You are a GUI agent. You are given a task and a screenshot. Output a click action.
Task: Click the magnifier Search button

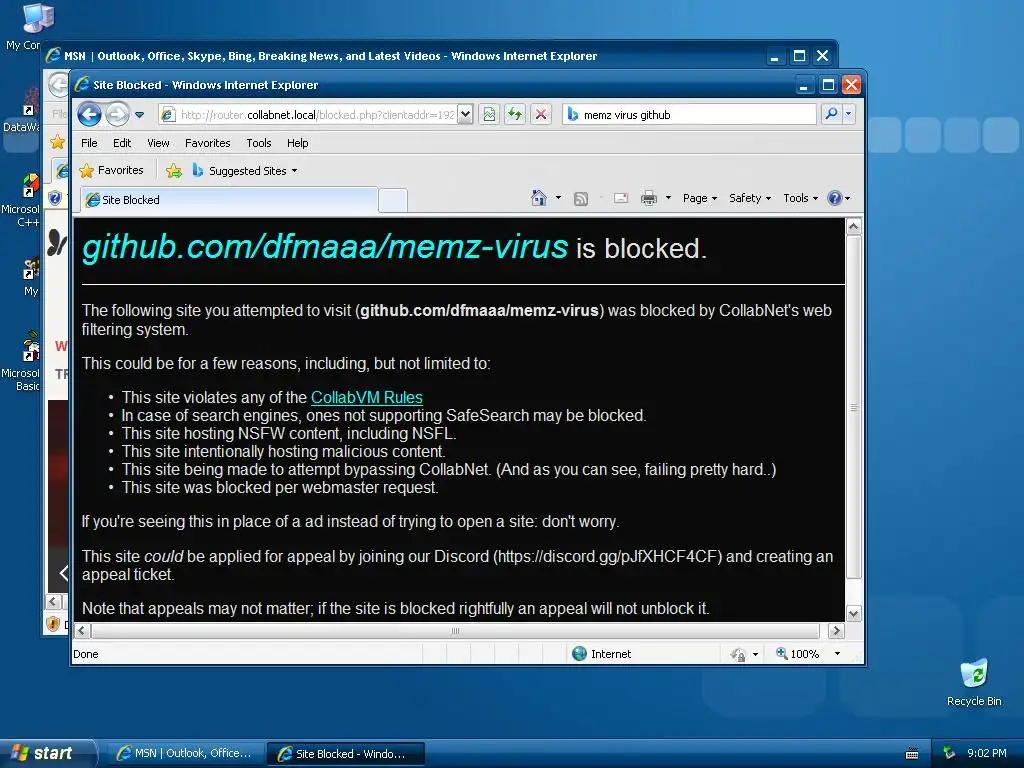[x=831, y=114]
